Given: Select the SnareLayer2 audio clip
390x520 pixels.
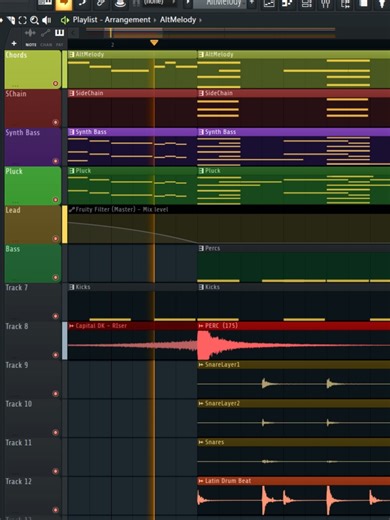Looking at the screenshot, I should (x=293, y=418).
